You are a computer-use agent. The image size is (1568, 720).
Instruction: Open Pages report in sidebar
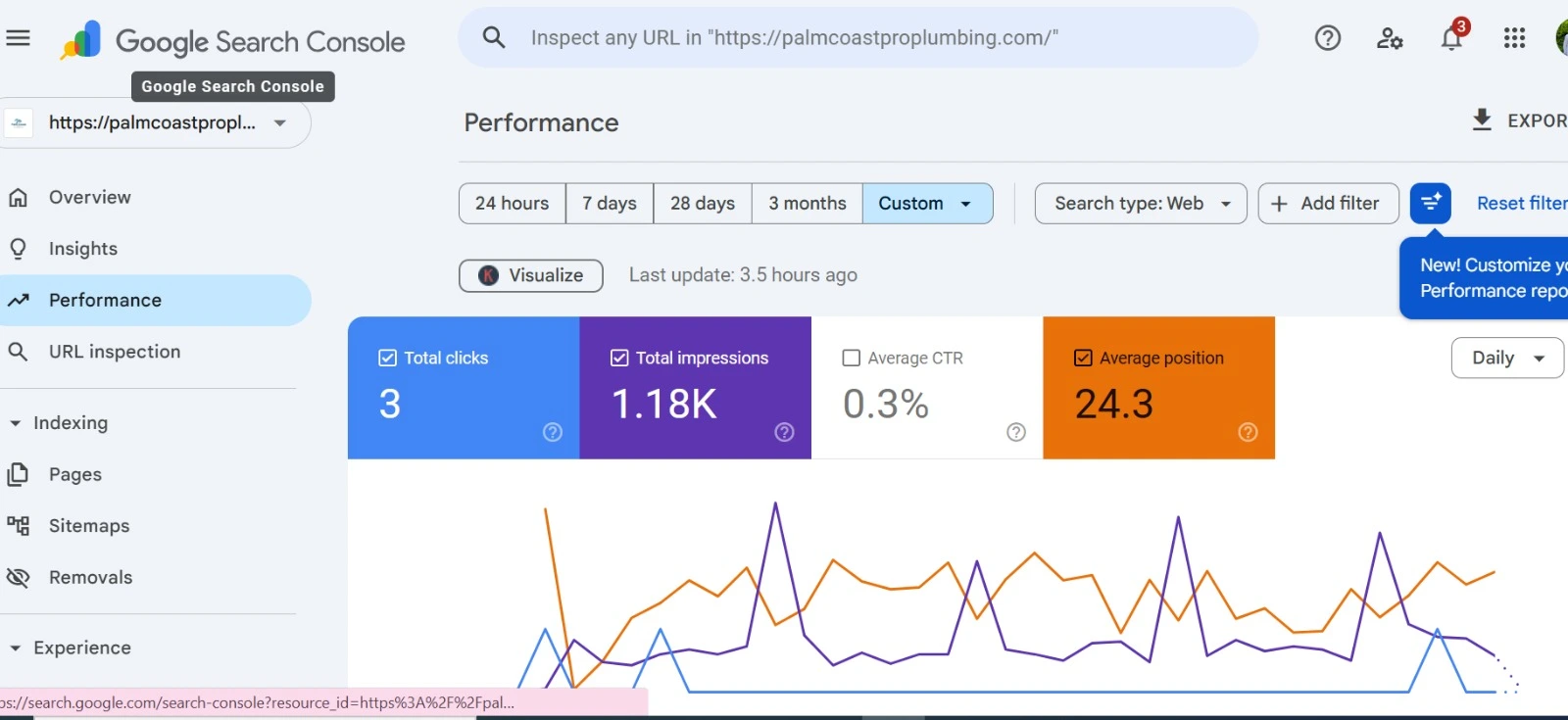click(155, 474)
